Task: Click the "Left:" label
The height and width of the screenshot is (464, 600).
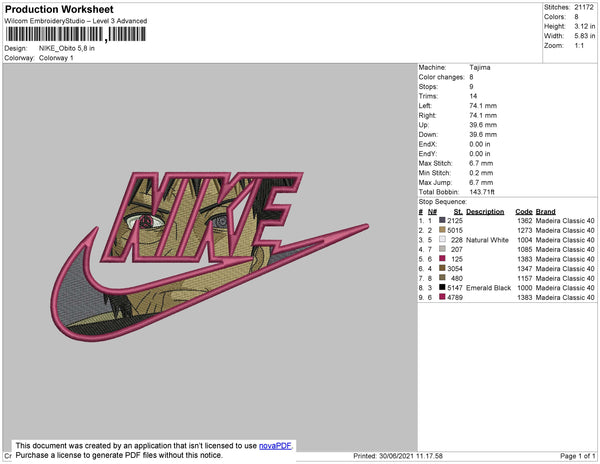Action: tap(425, 106)
